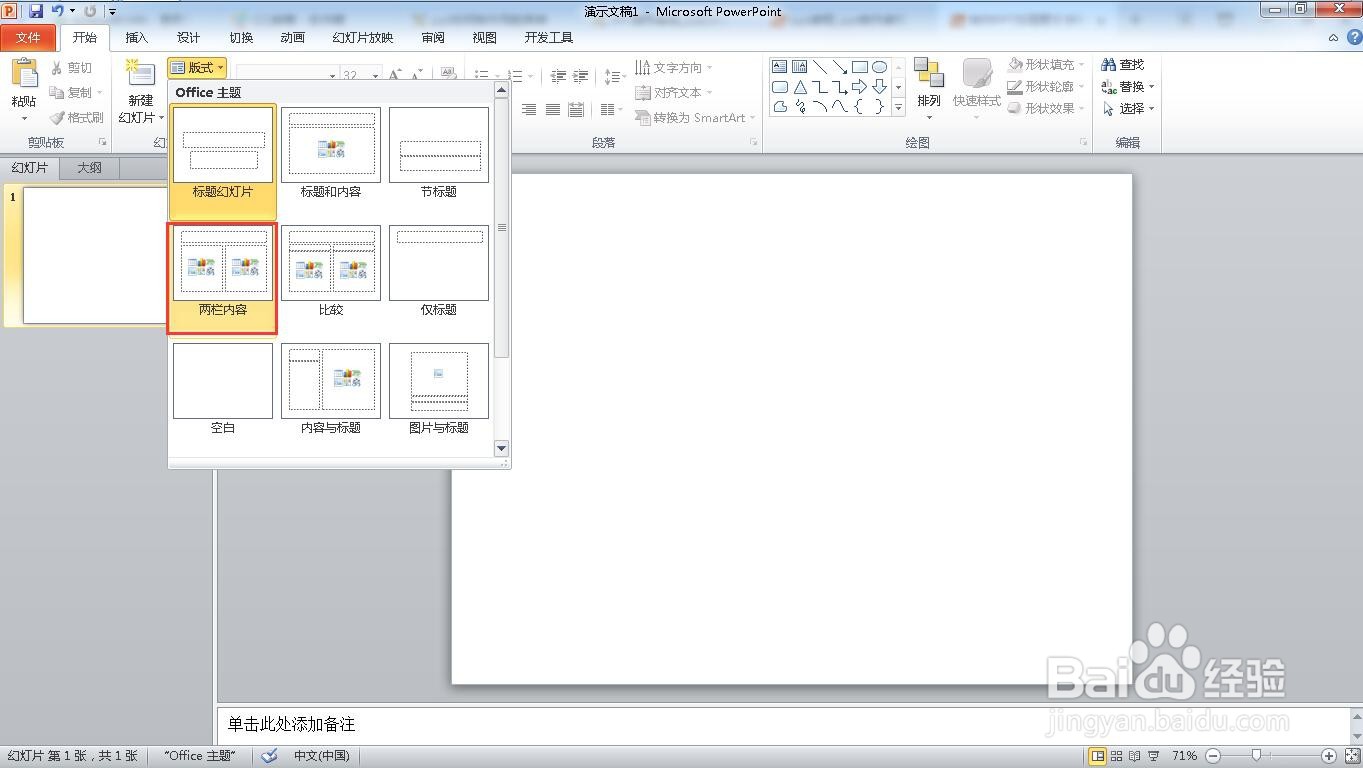Image resolution: width=1363 pixels, height=768 pixels.
Task: Toggle right text alignment
Action: click(x=529, y=109)
